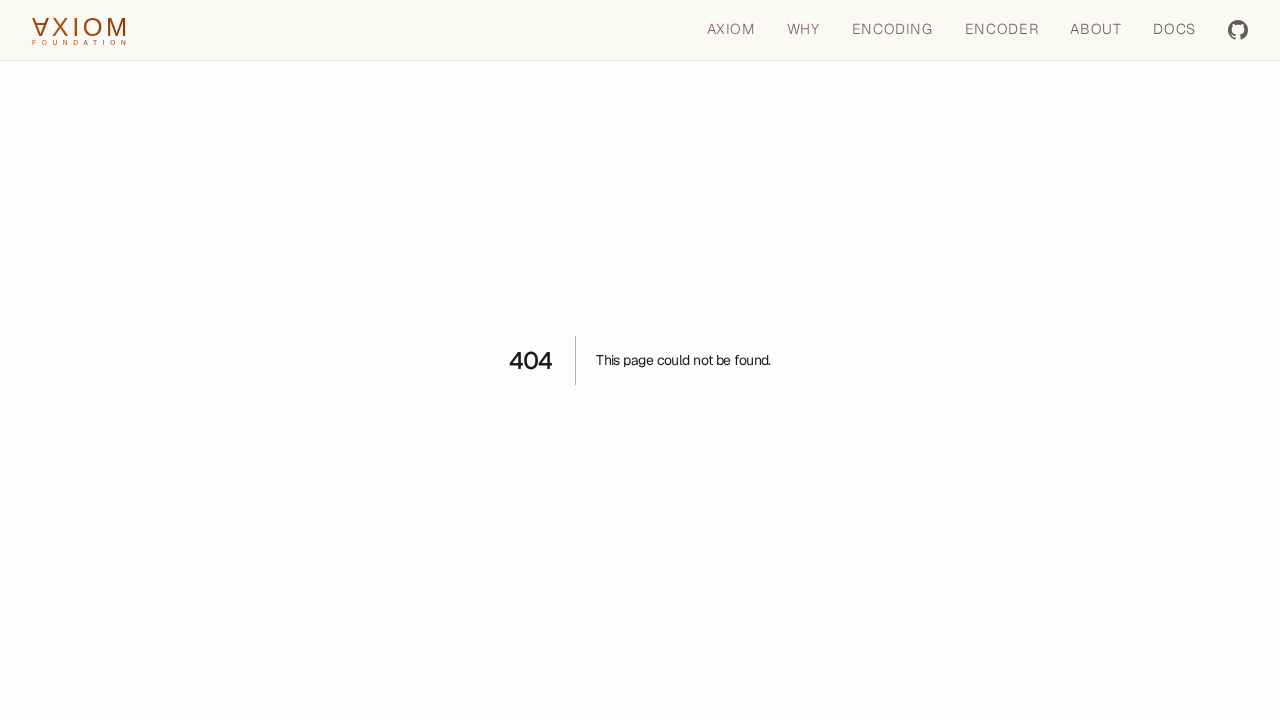The image size is (1280, 720).
Task: Open the GitHub repository icon
Action: [x=1238, y=30]
